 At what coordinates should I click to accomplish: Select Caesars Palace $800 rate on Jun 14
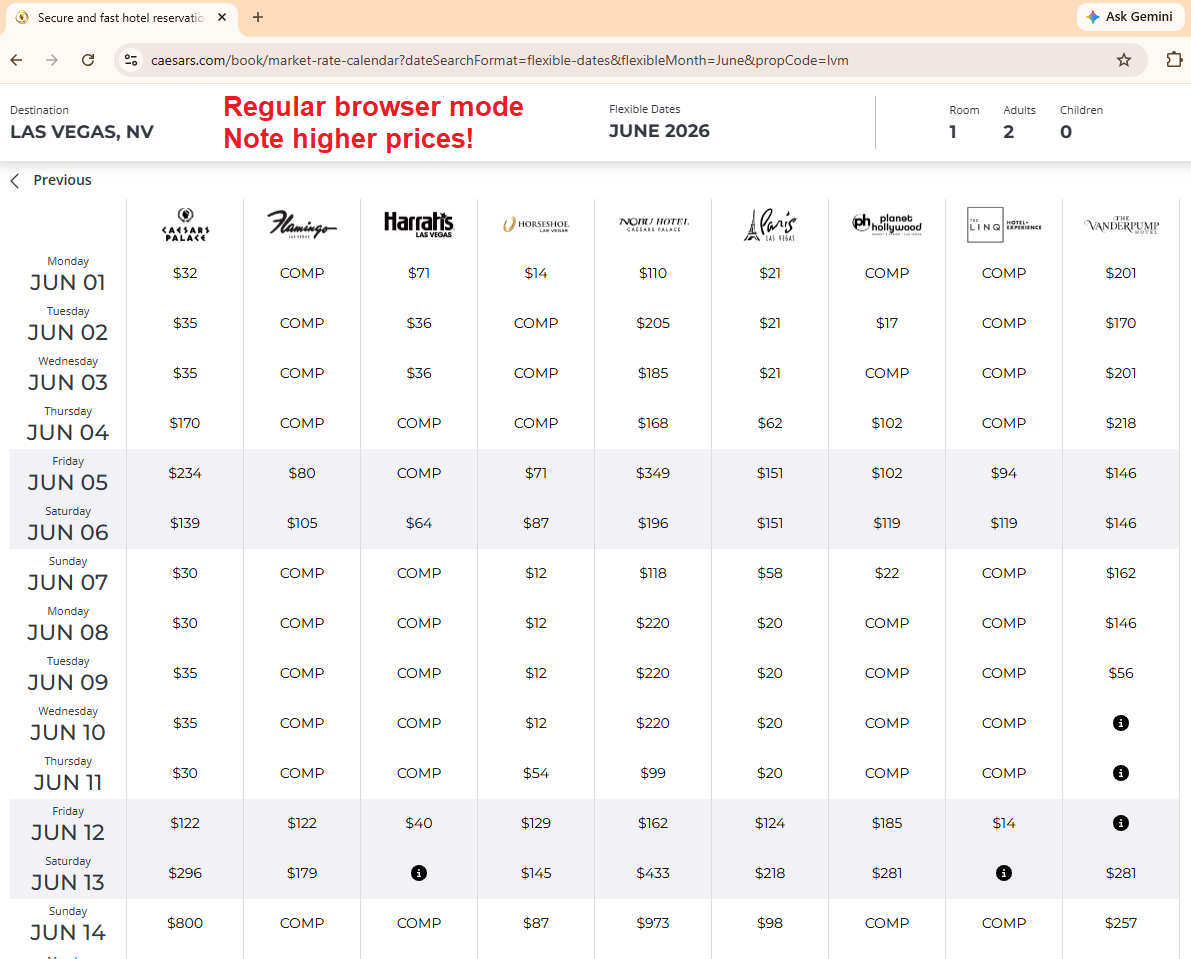click(185, 925)
